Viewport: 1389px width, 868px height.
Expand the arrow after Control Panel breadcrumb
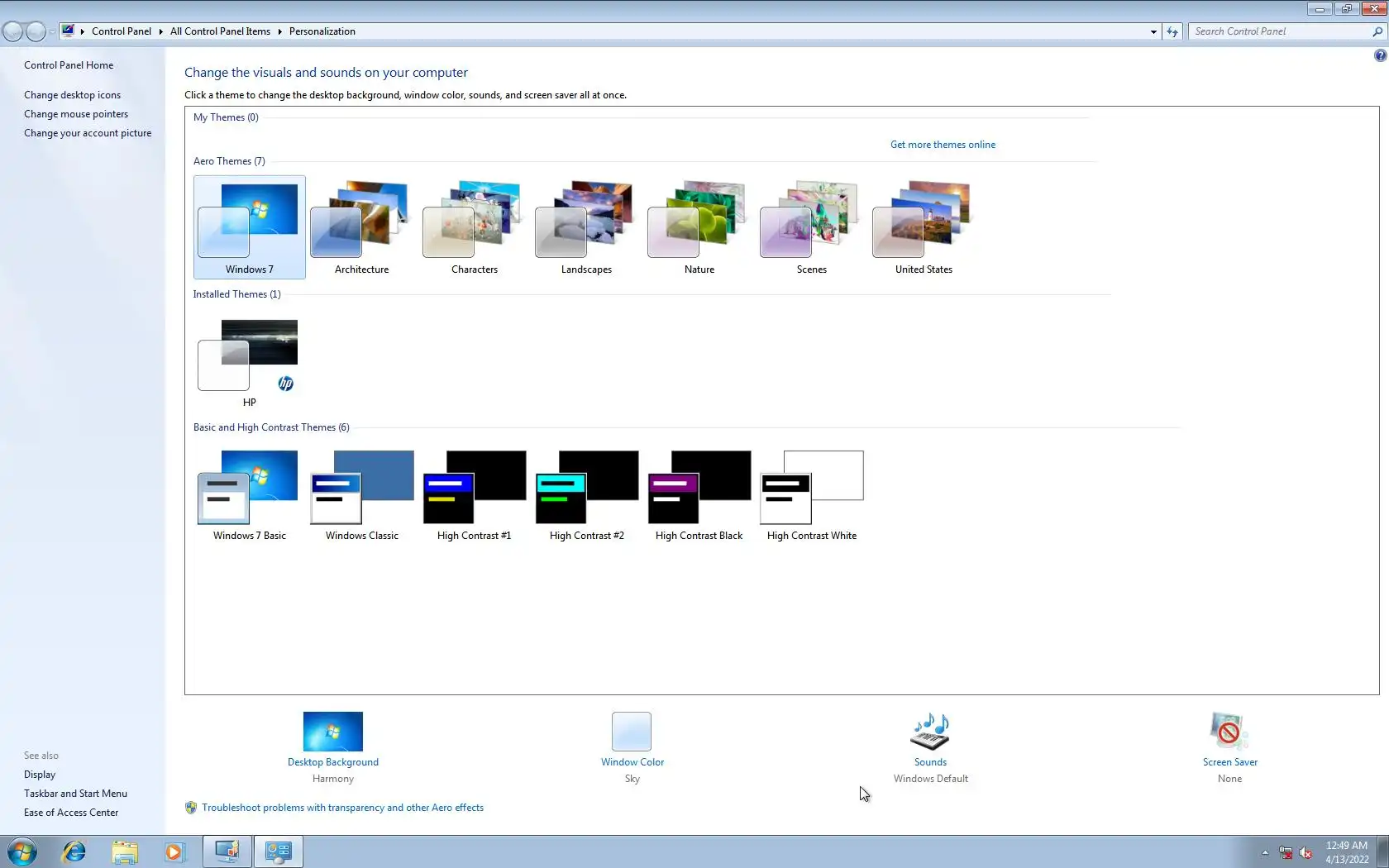160,31
